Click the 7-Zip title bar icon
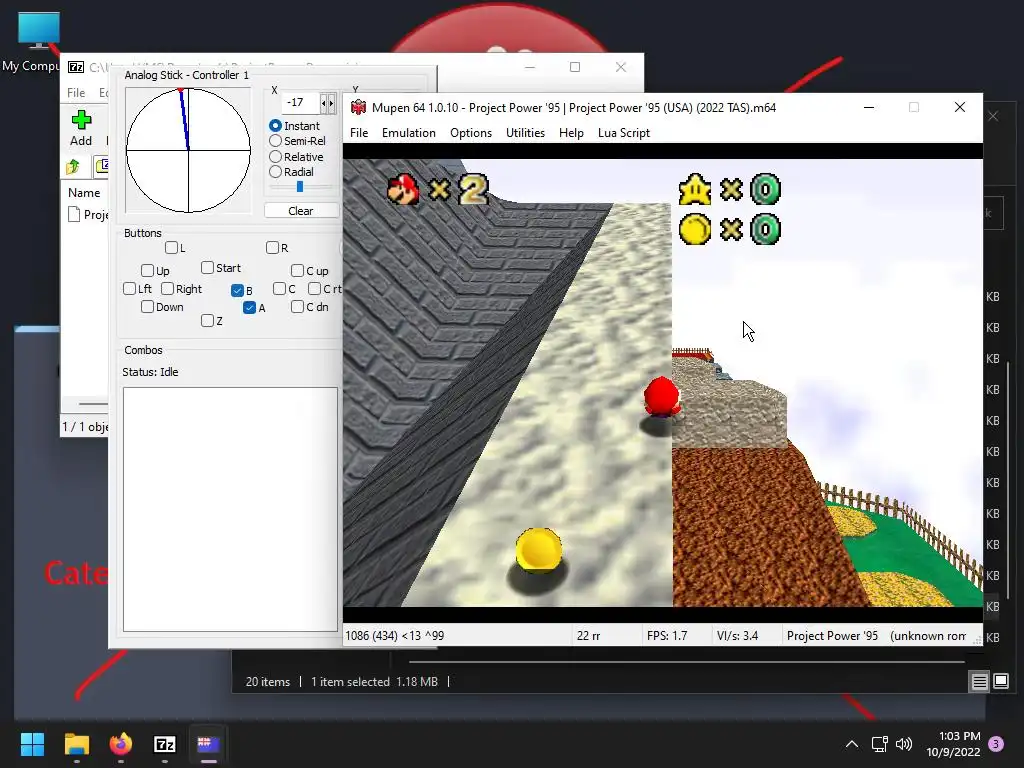1024x768 pixels. [x=76, y=67]
